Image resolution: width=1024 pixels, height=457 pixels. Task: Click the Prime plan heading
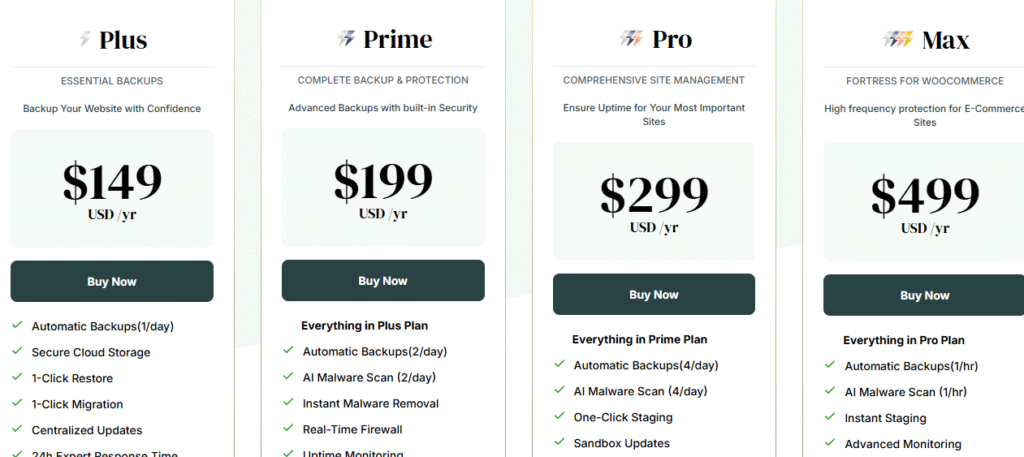pos(398,39)
